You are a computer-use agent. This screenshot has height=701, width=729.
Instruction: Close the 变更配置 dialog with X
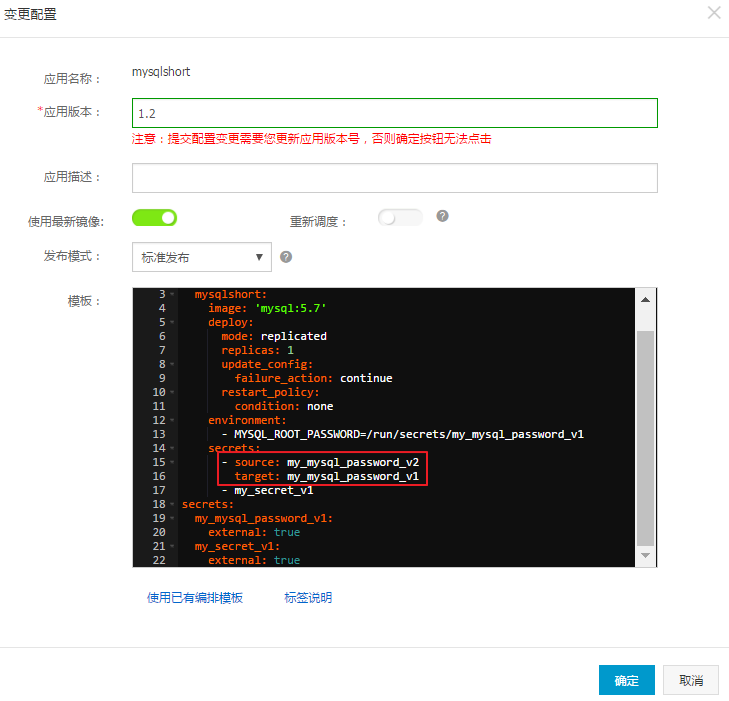714,13
